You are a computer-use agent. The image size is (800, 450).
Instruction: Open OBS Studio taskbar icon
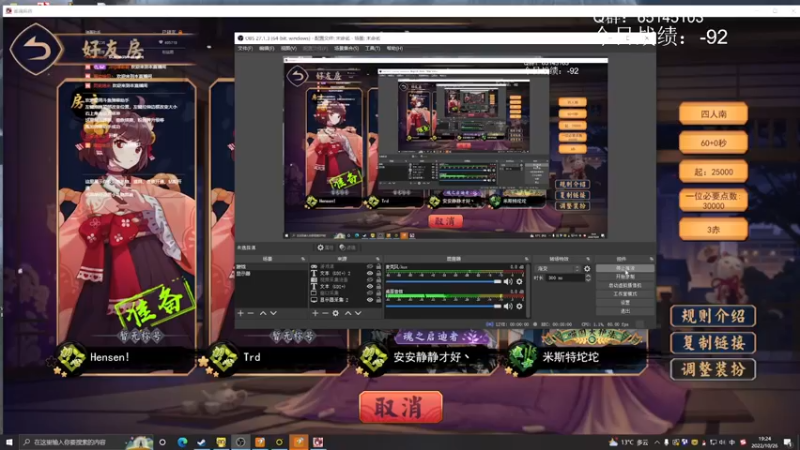coord(240,442)
